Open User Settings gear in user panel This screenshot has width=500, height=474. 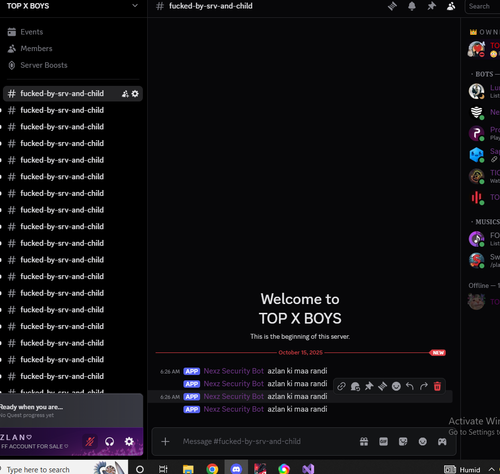[129, 442]
